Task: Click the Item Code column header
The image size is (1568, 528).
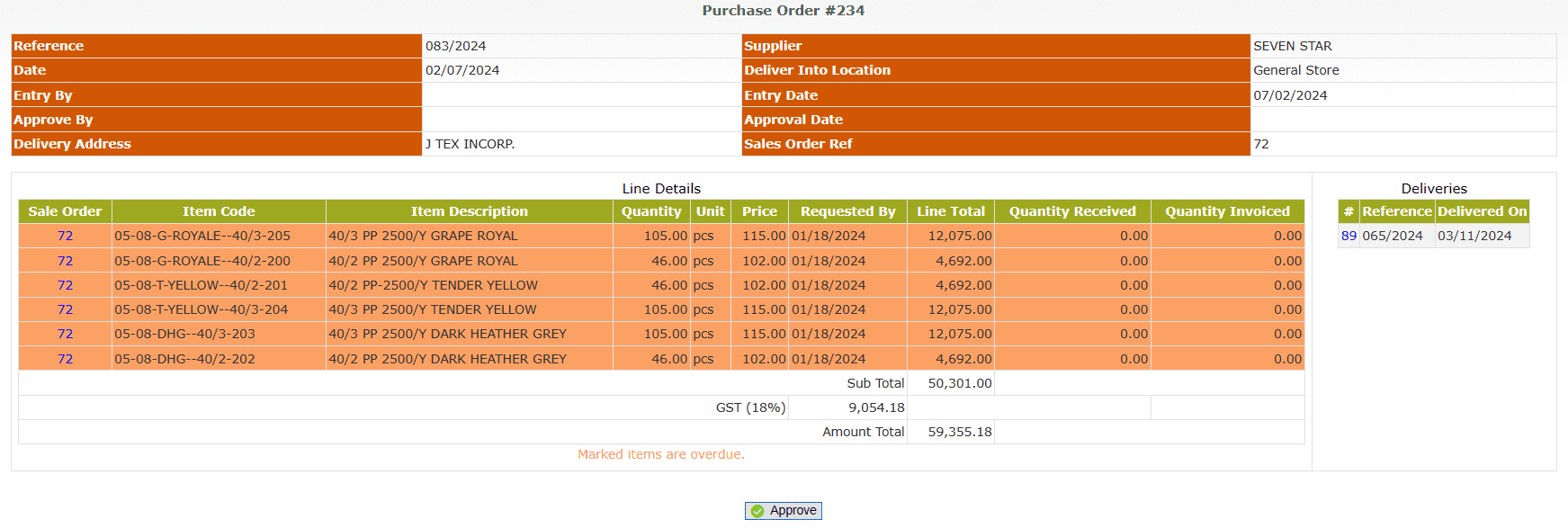Action: coord(219,211)
